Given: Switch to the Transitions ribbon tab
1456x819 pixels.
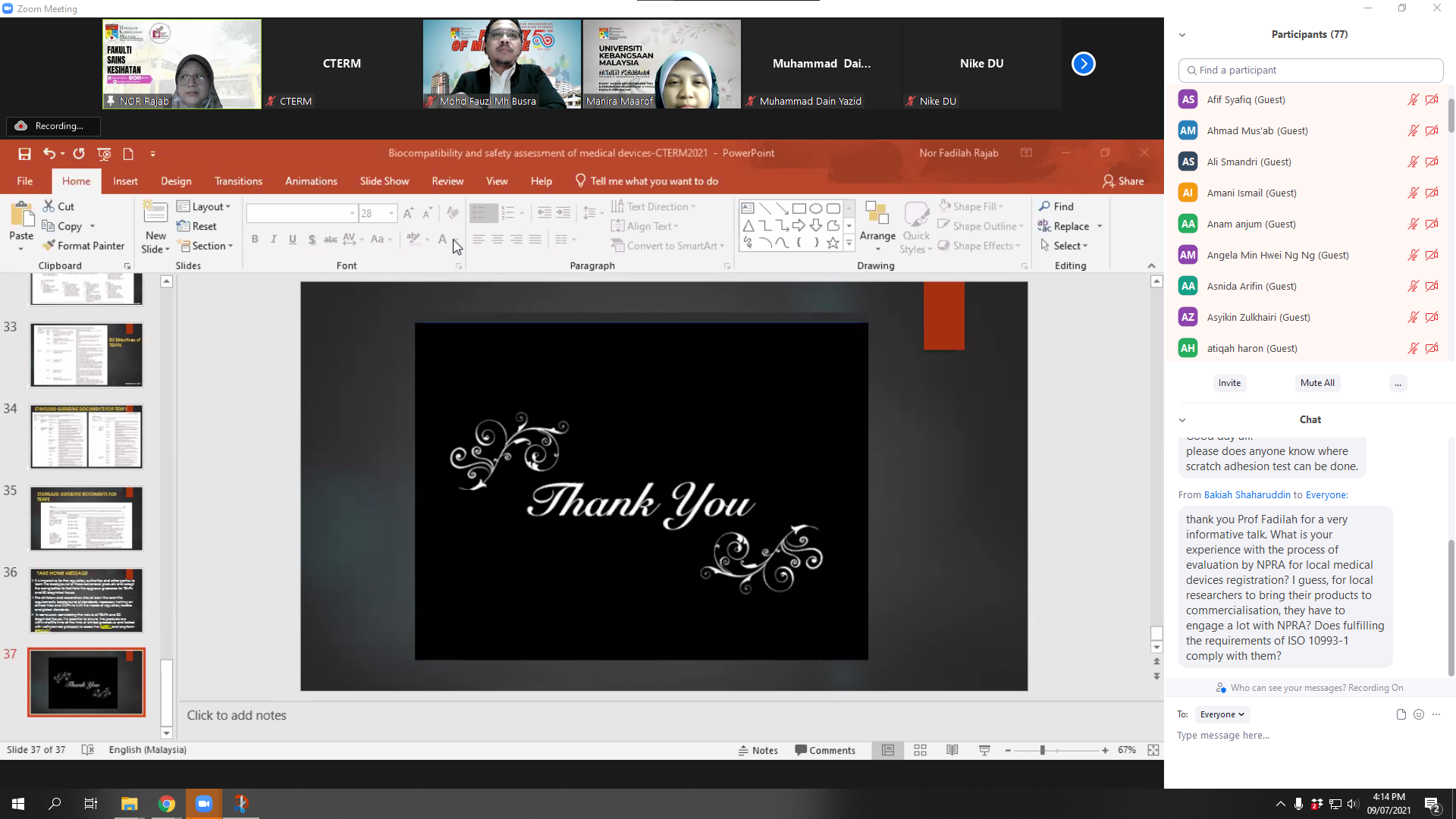Looking at the screenshot, I should point(238,181).
